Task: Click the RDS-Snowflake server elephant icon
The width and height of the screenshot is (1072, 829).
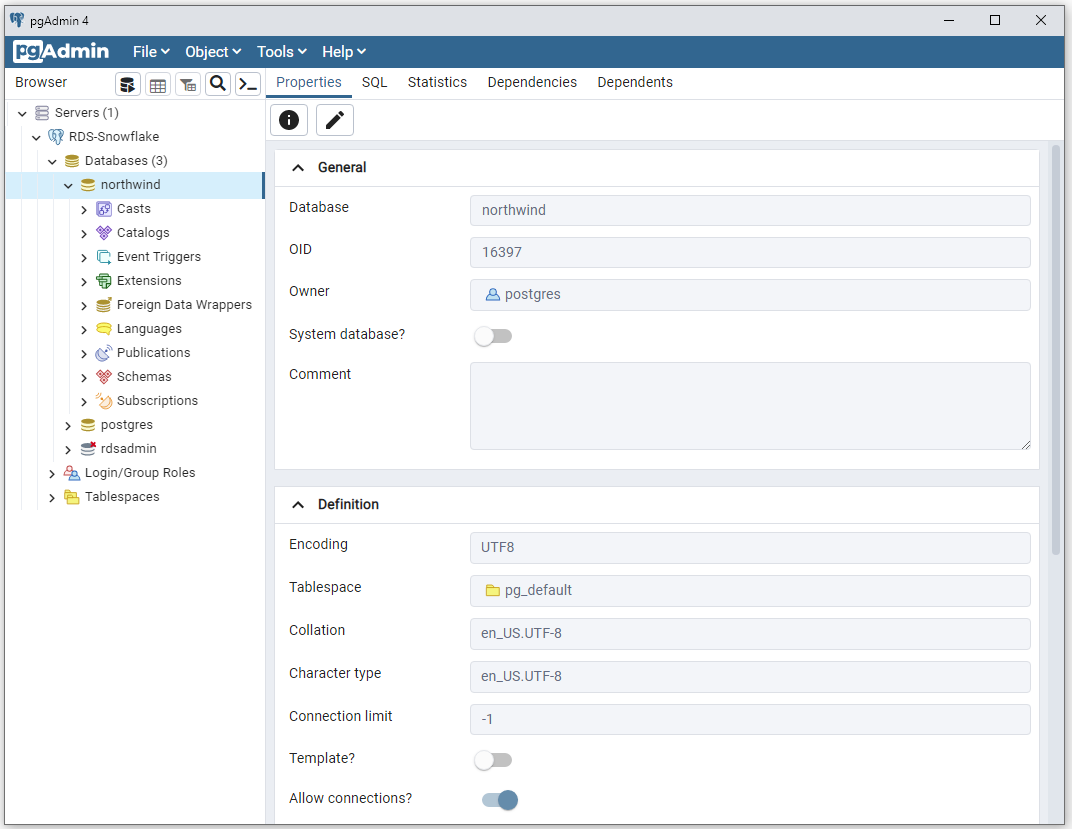Action: (x=56, y=137)
